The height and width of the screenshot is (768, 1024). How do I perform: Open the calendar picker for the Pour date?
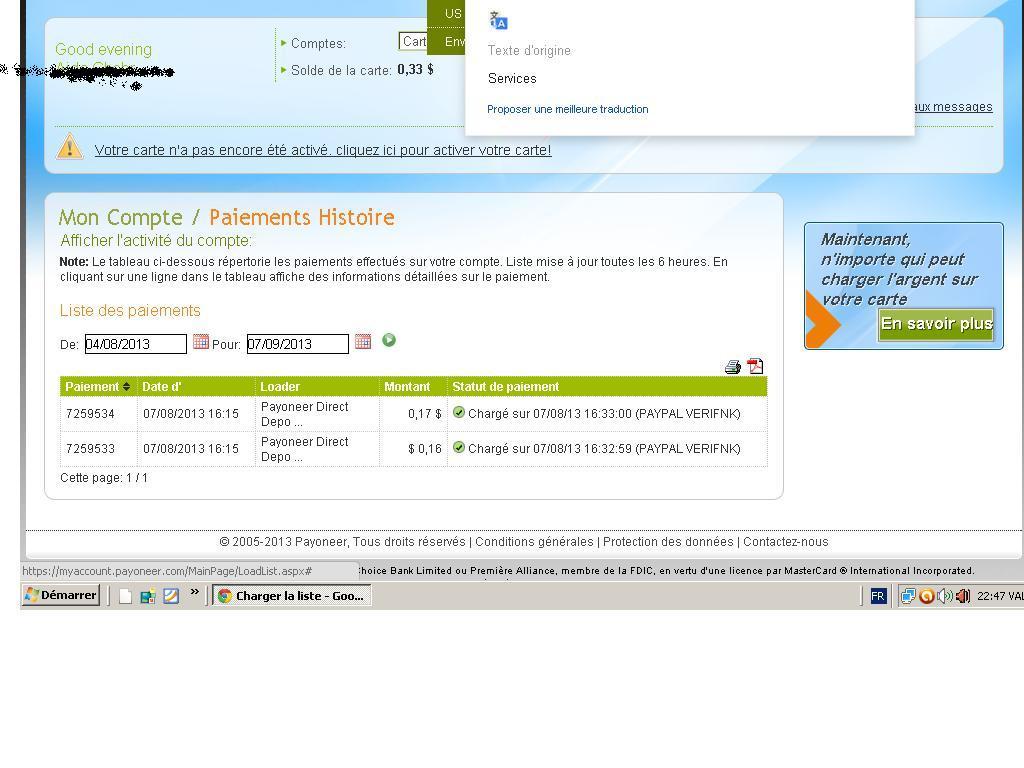point(362,342)
